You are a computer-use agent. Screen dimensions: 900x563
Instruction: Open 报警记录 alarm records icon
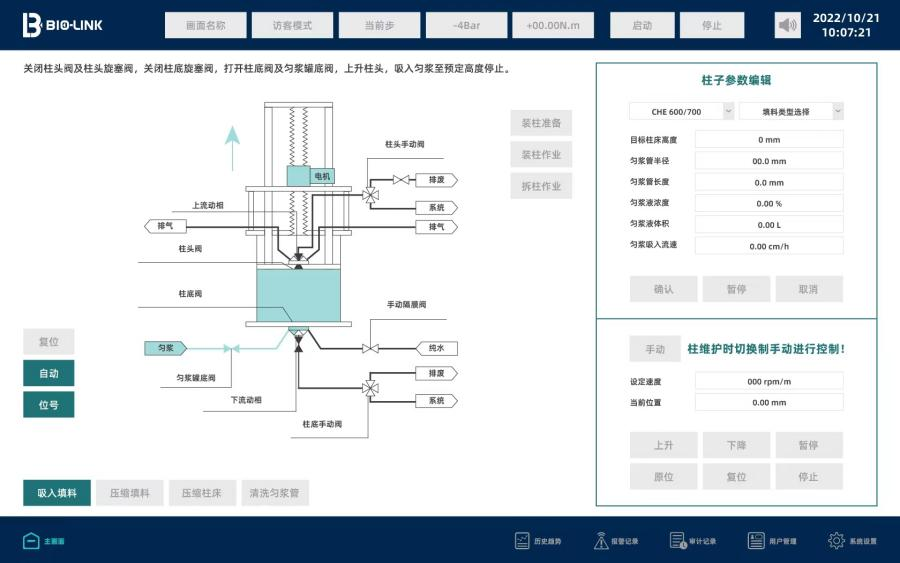601,541
